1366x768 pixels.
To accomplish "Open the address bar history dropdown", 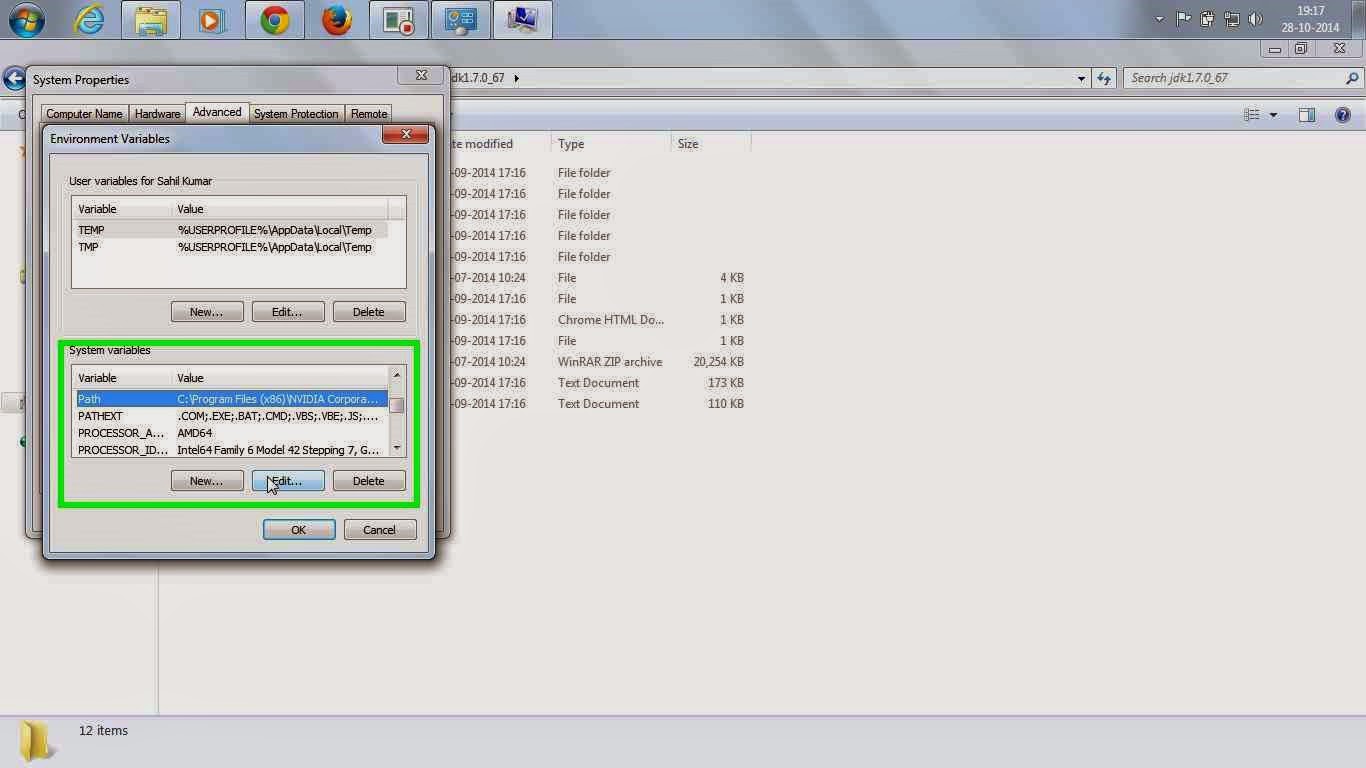I will click(1081, 77).
